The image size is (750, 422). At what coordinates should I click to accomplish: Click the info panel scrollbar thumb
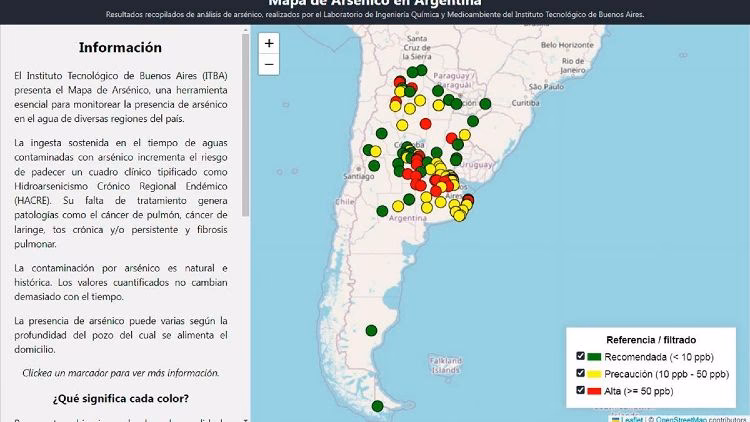(x=245, y=124)
